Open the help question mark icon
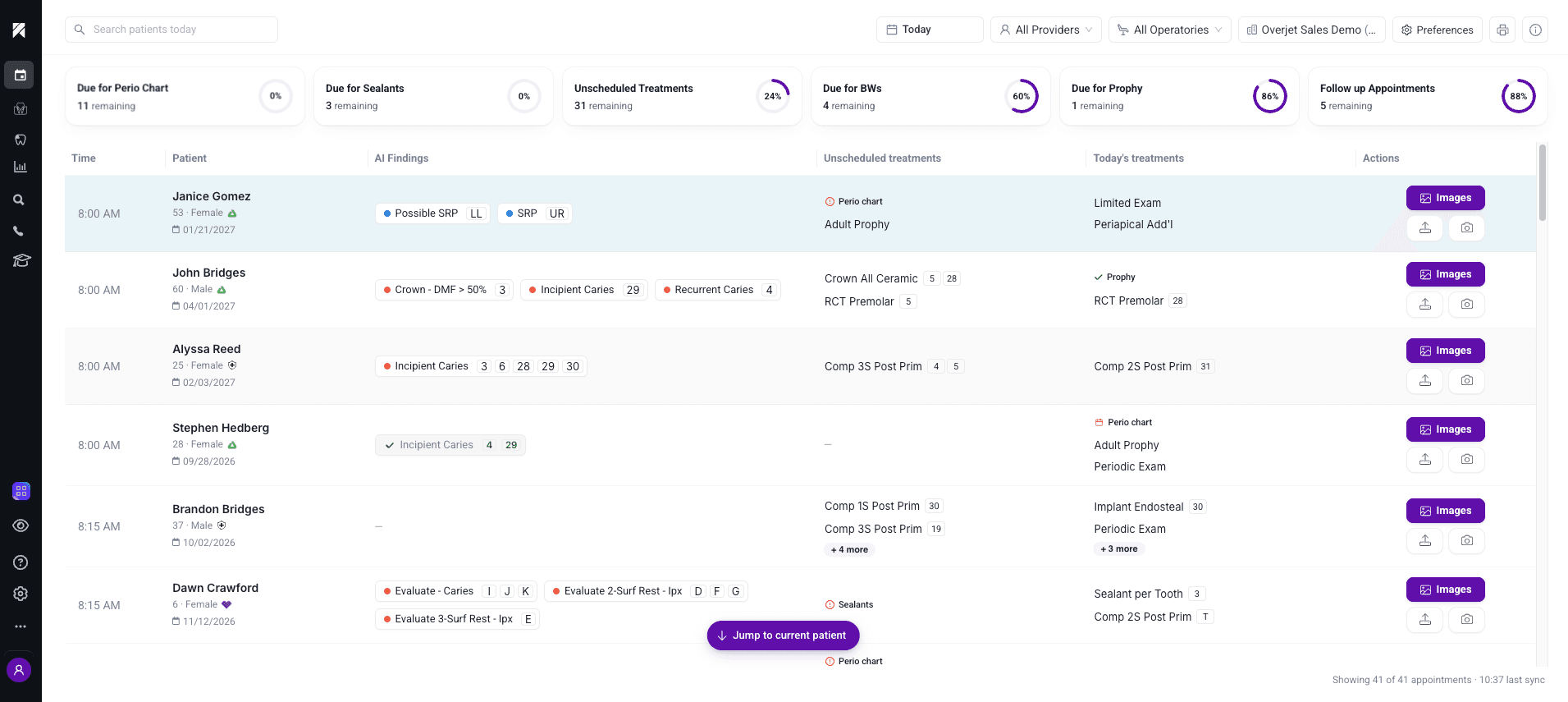The height and width of the screenshot is (702, 1568). click(x=21, y=562)
